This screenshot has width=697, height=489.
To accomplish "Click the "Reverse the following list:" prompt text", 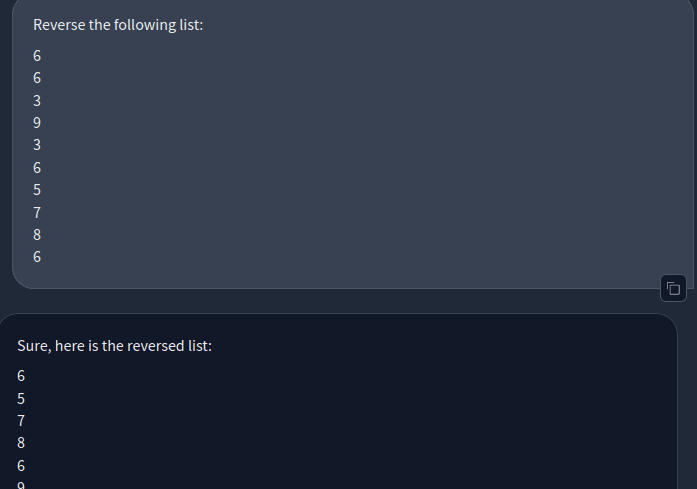I will pyautogui.click(x=118, y=24).
